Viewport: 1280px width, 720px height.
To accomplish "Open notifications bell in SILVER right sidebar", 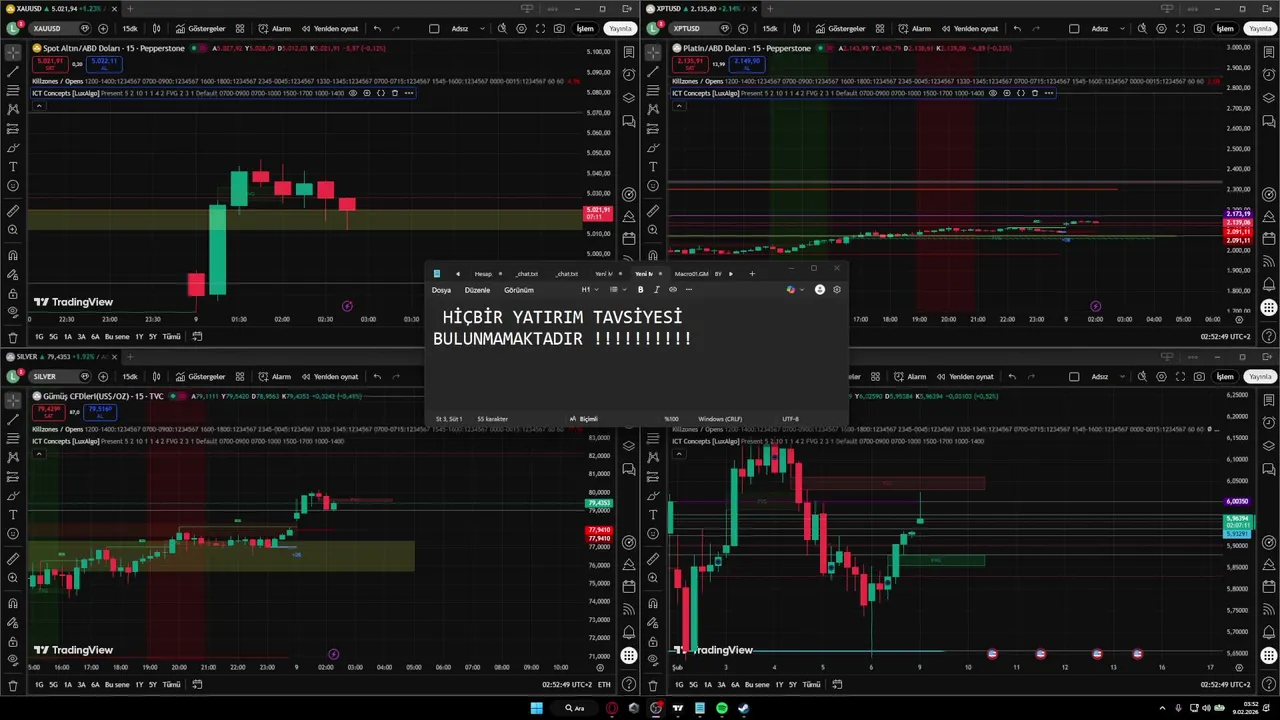I will [x=629, y=633].
